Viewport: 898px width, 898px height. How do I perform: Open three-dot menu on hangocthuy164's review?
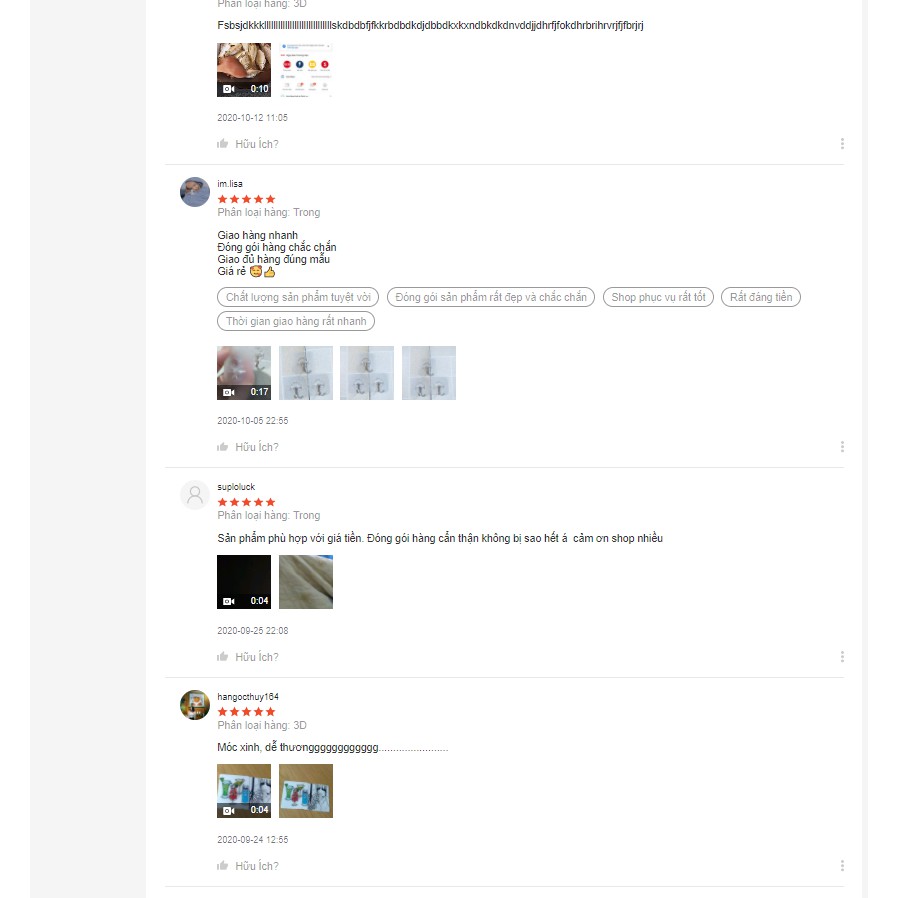pos(842,865)
